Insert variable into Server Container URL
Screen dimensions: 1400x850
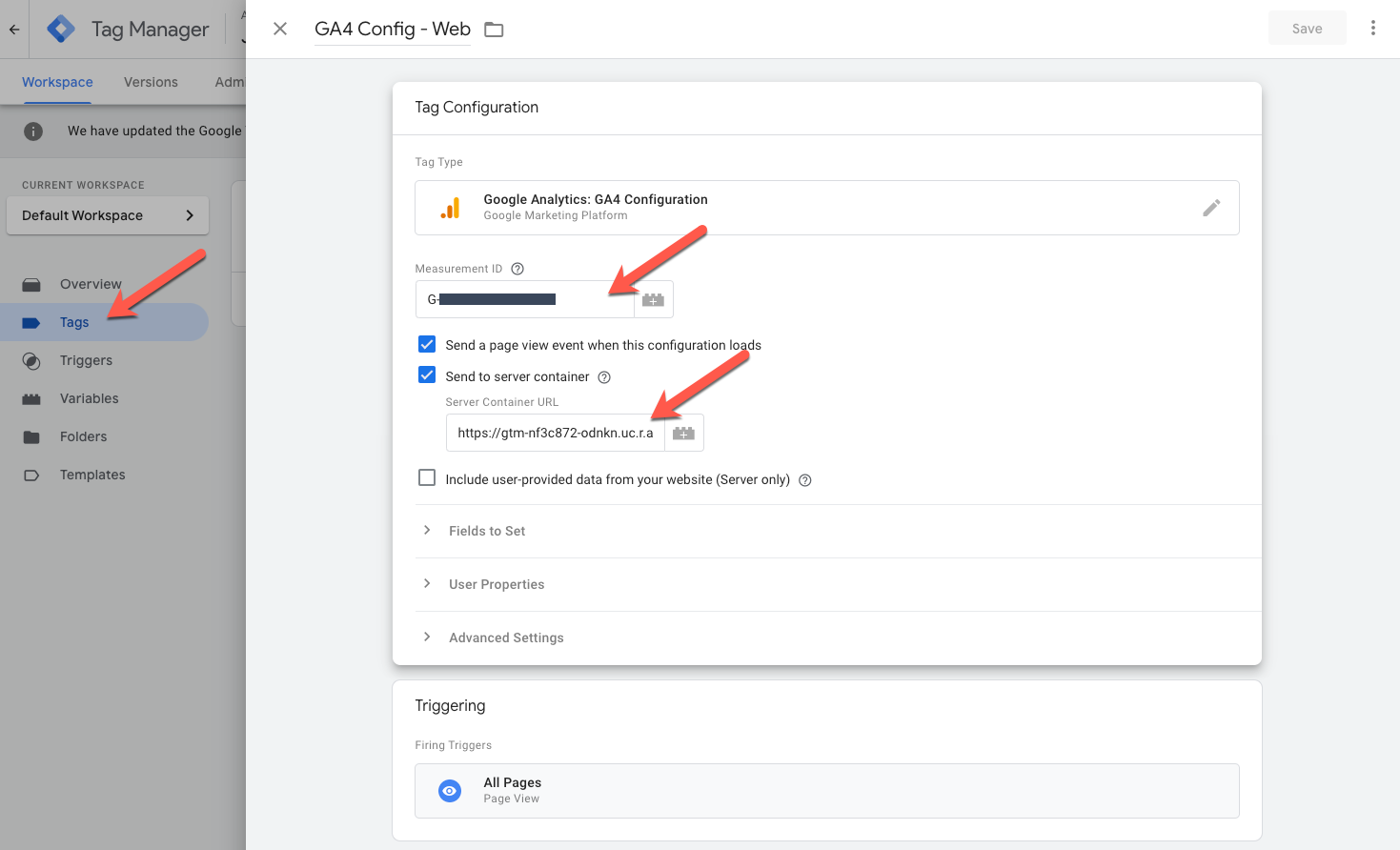(x=684, y=433)
